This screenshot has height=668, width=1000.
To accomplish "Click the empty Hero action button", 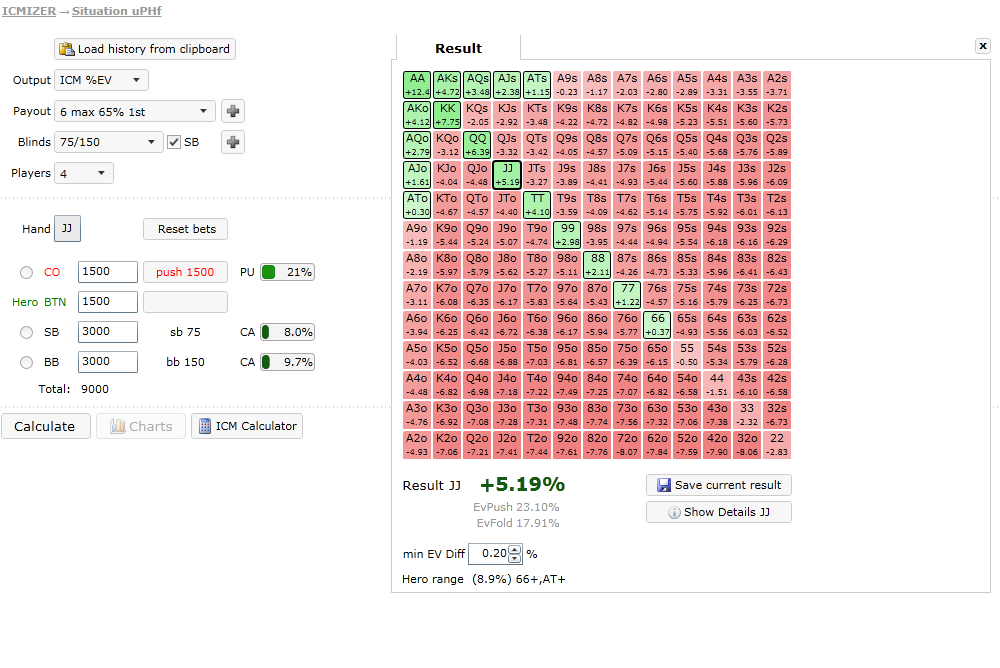I will point(186,302).
